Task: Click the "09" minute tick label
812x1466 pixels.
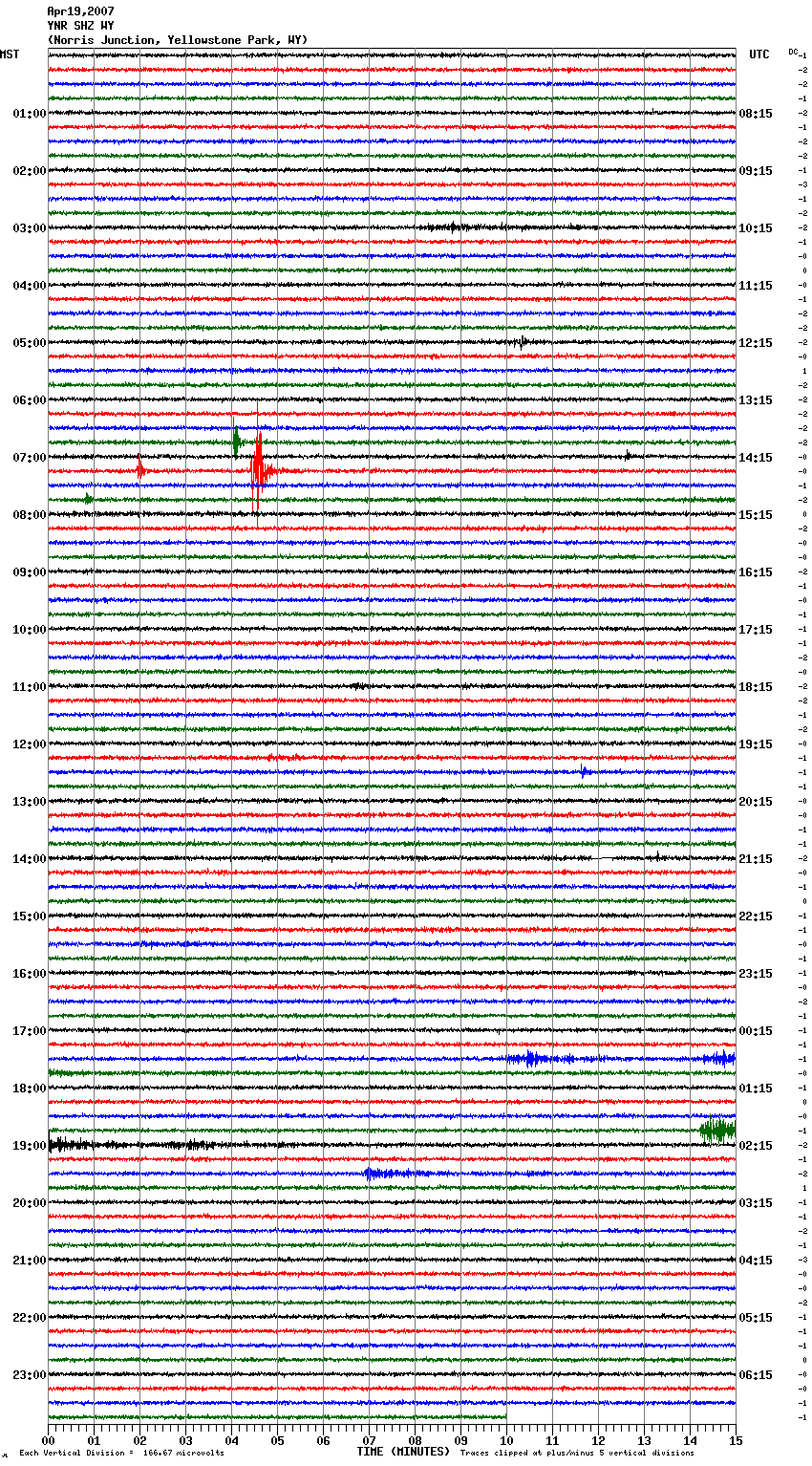Action: [x=460, y=1440]
